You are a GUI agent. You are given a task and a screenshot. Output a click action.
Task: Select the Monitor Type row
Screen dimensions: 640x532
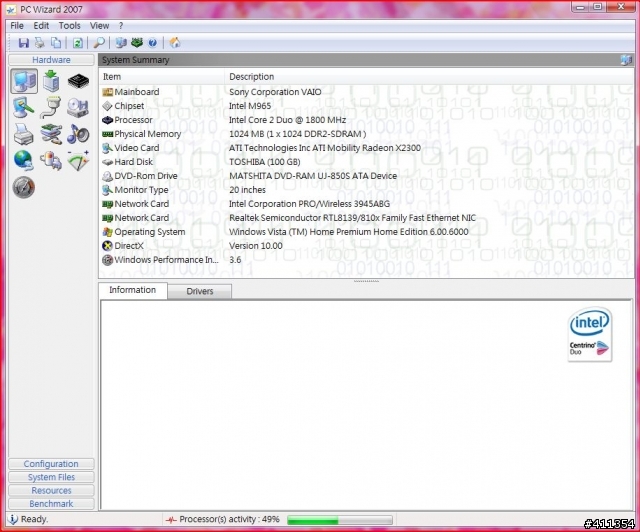click(x=366, y=190)
